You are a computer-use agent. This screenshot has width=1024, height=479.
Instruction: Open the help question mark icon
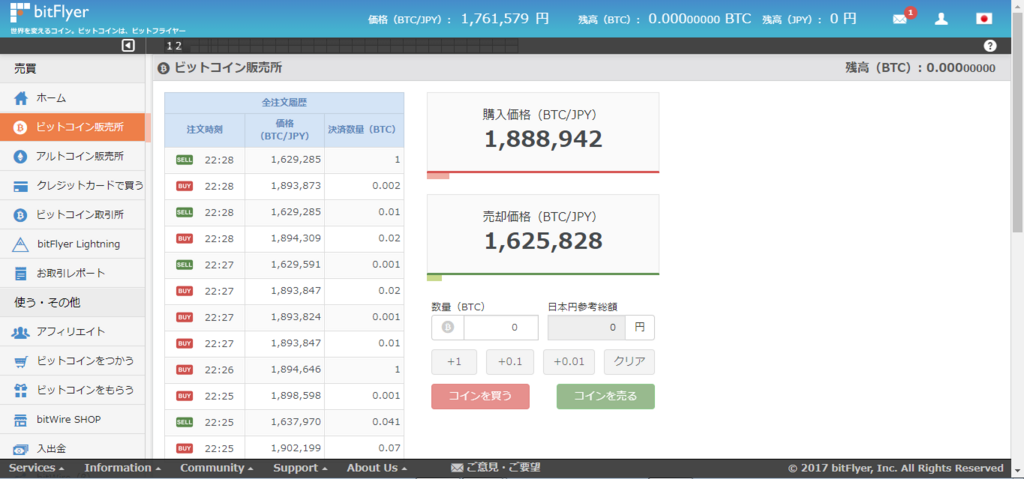click(990, 46)
